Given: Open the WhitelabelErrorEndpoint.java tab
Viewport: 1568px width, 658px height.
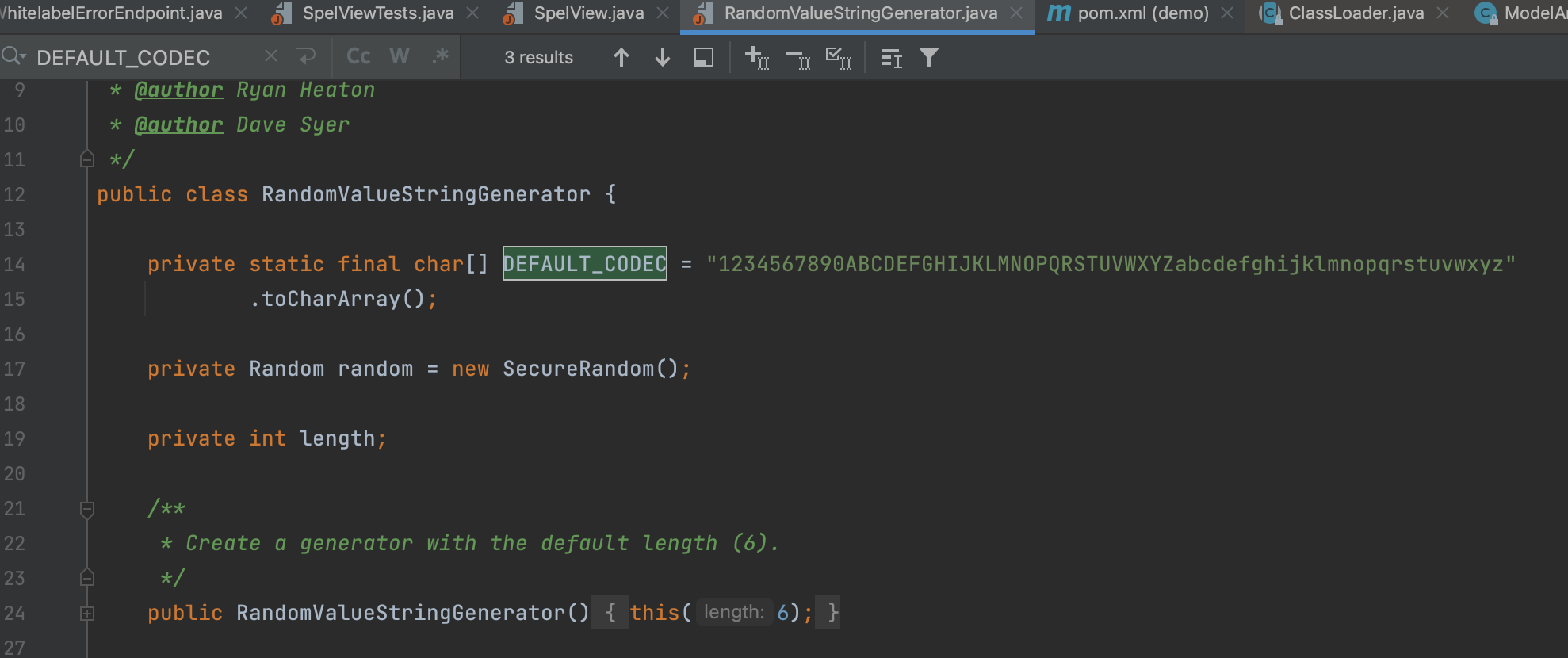Looking at the screenshot, I should 111,13.
